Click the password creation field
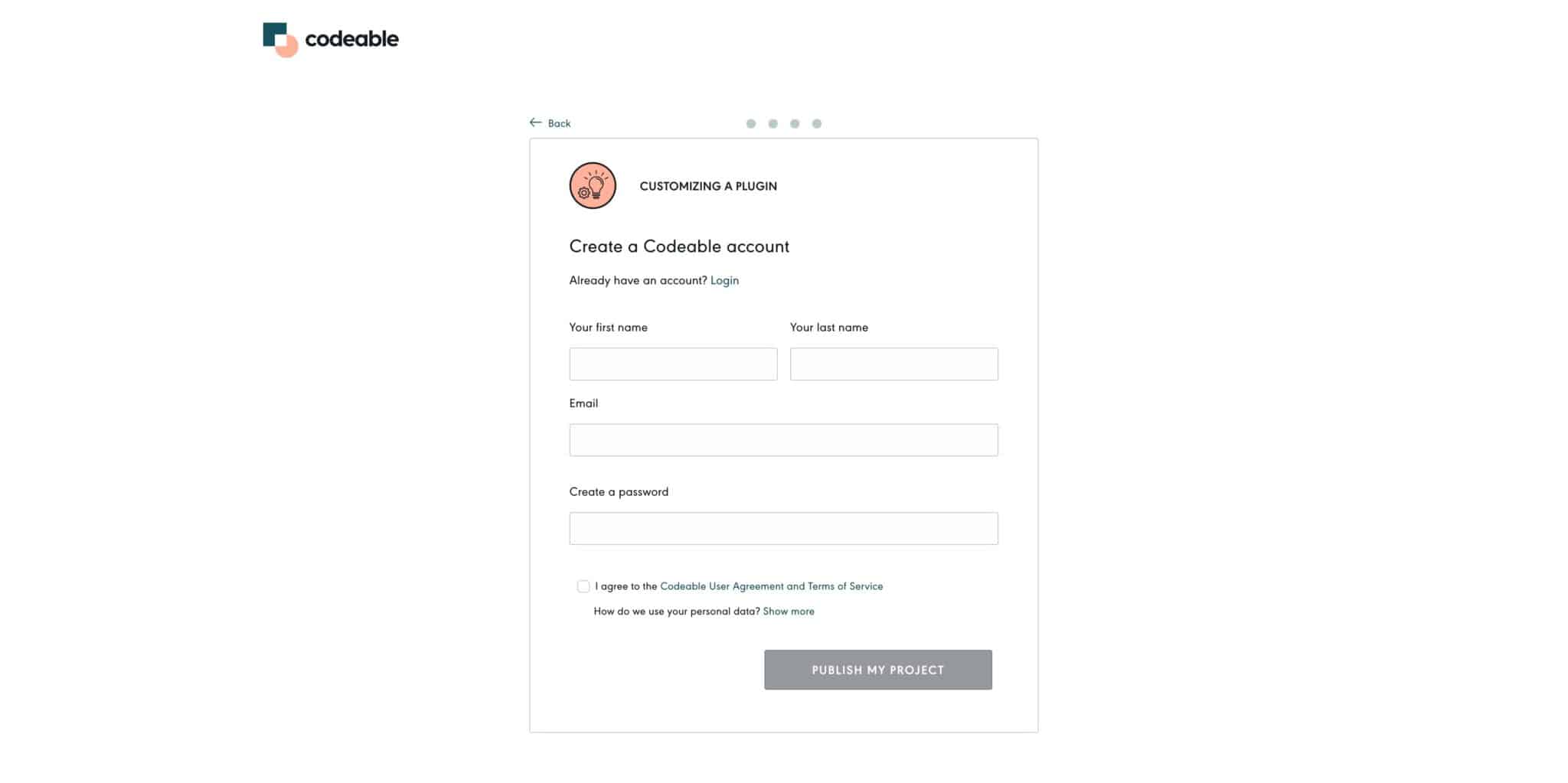The image size is (1568, 783). [x=783, y=528]
